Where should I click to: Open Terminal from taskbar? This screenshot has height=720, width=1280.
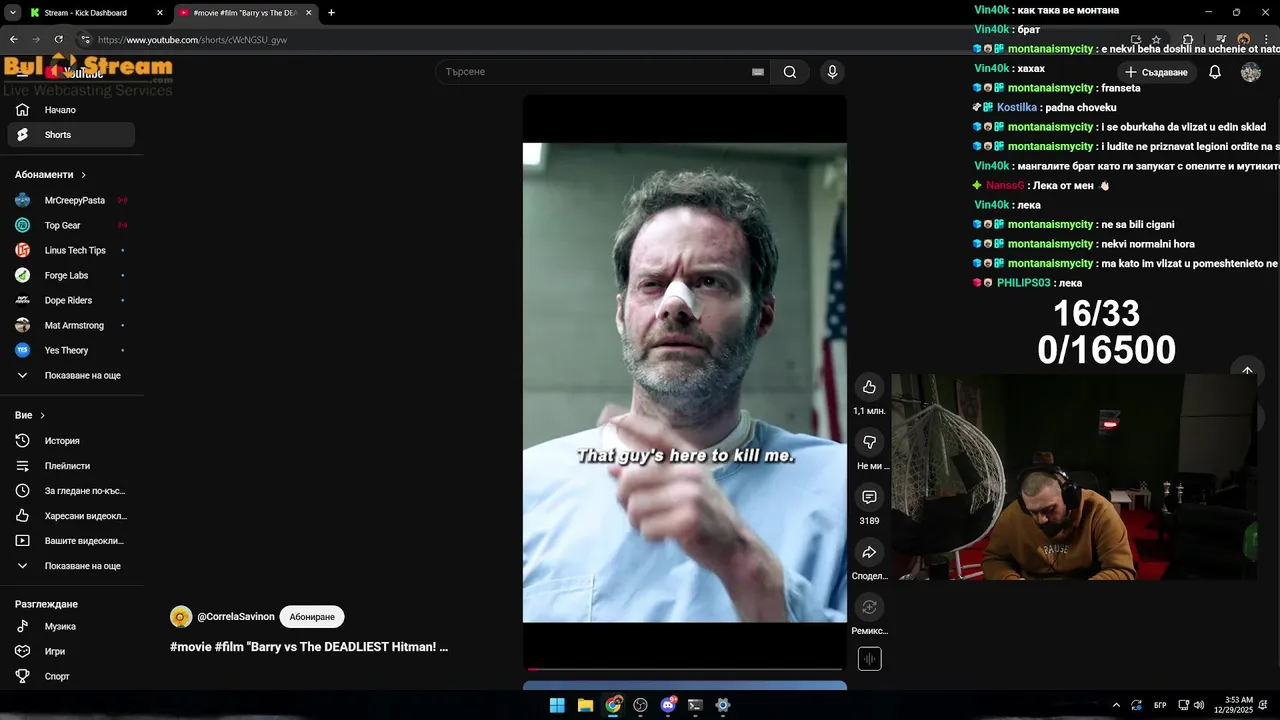pos(695,705)
